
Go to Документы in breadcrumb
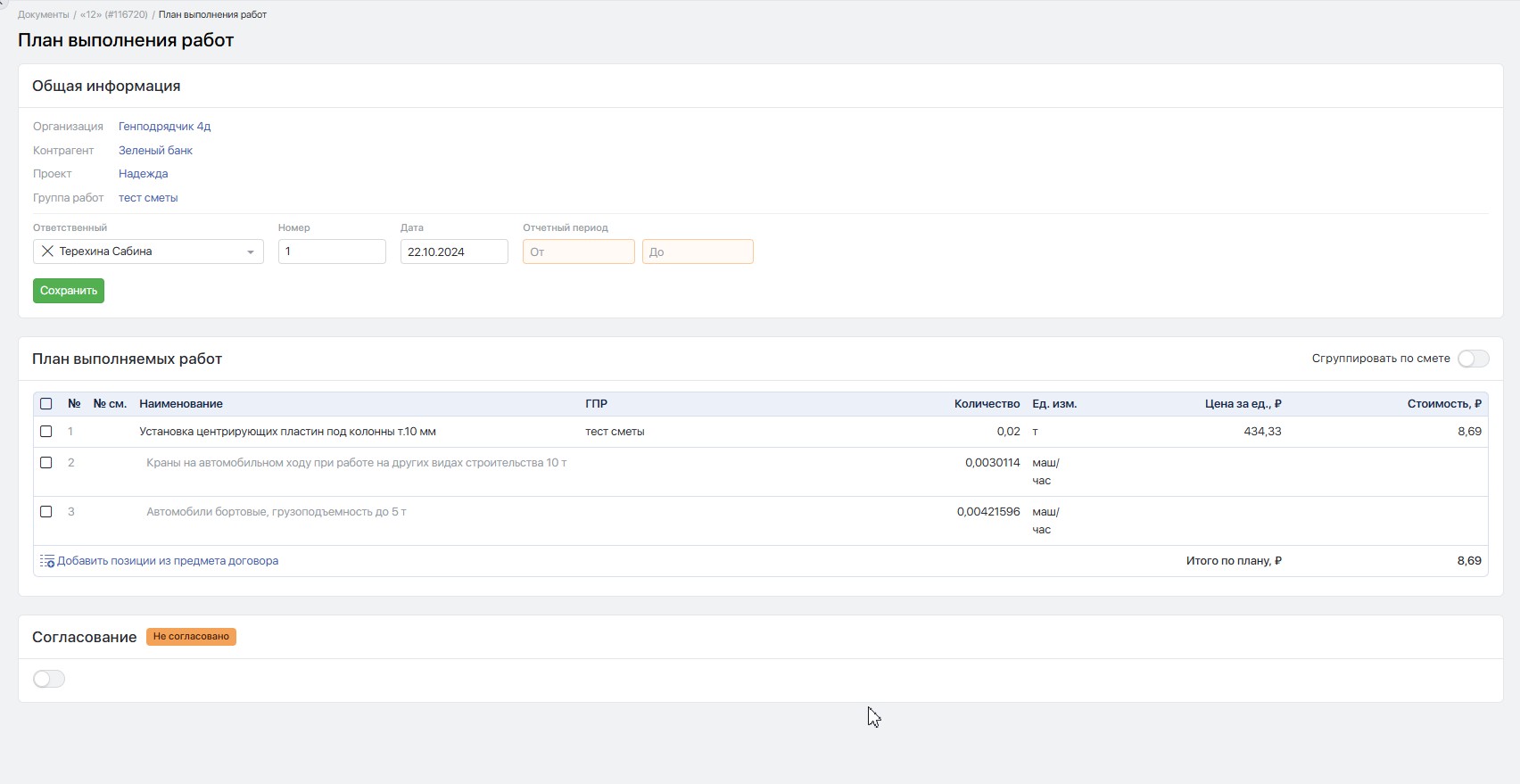(x=43, y=14)
